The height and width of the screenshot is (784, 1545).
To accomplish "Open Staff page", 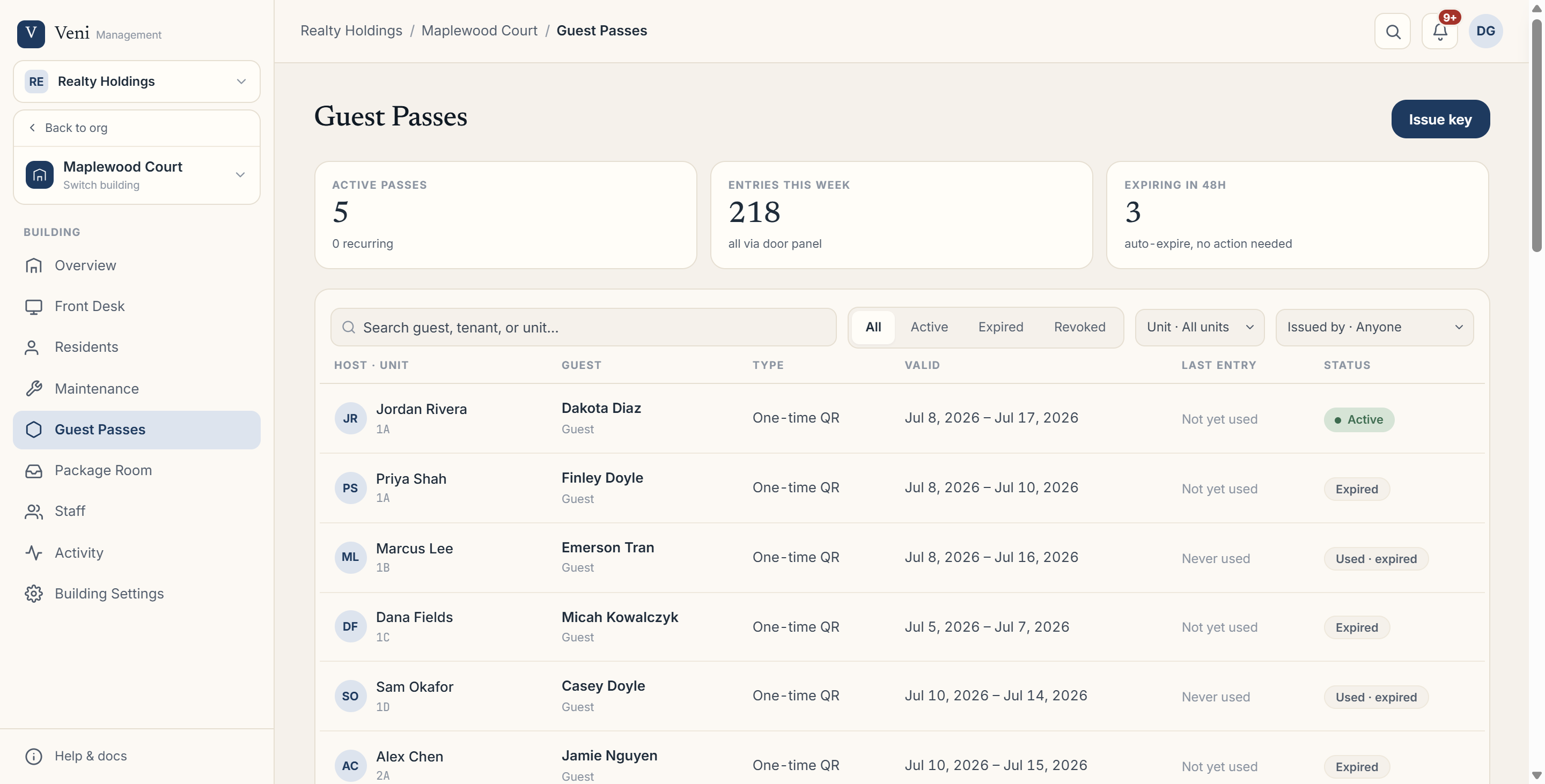I will [137, 512].
